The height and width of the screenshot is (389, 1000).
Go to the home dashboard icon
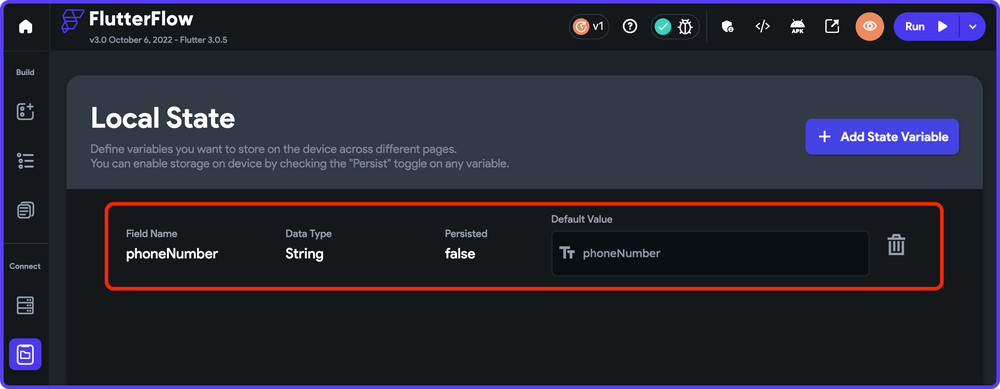(x=26, y=27)
